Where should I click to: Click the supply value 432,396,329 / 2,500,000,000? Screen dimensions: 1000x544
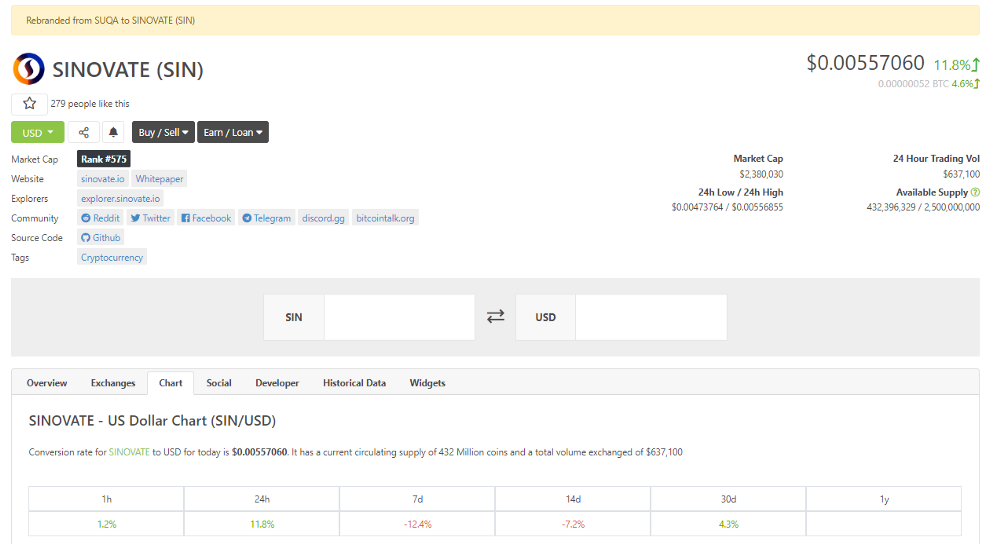click(x=923, y=207)
